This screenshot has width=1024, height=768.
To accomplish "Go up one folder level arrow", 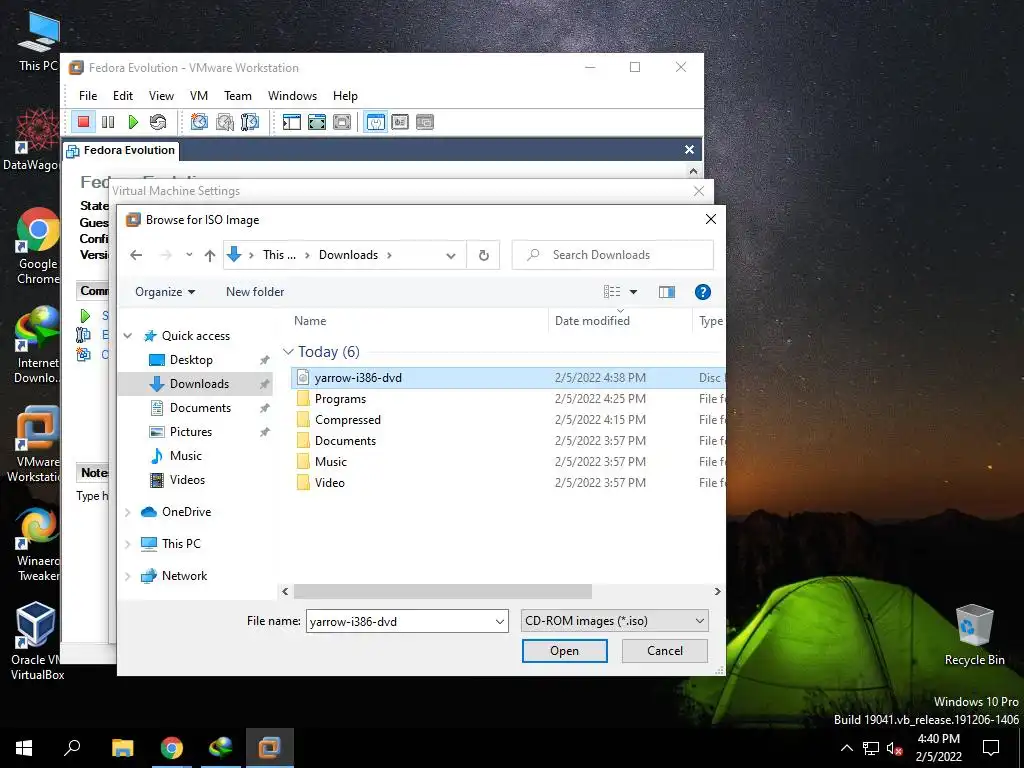I will [210, 255].
